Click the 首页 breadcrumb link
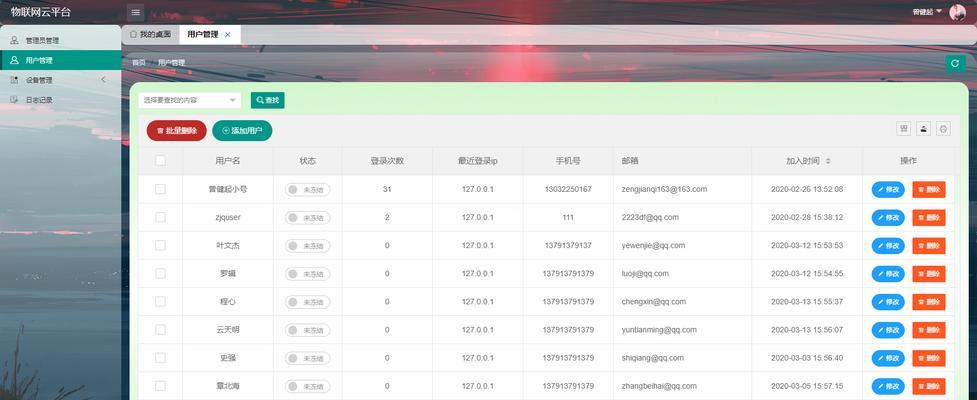 tap(138, 63)
